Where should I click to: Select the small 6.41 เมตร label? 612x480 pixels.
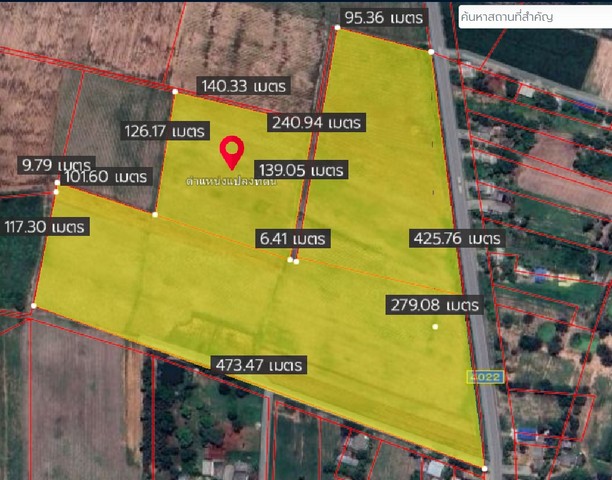293,239
